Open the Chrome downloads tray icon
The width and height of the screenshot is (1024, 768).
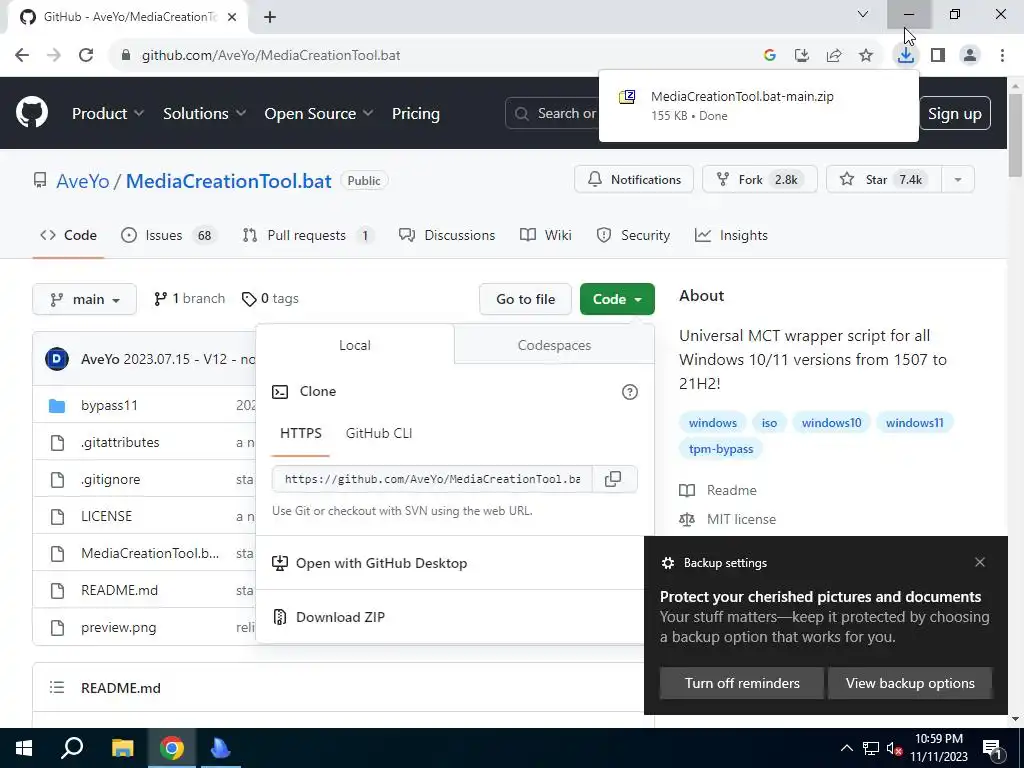pos(906,56)
